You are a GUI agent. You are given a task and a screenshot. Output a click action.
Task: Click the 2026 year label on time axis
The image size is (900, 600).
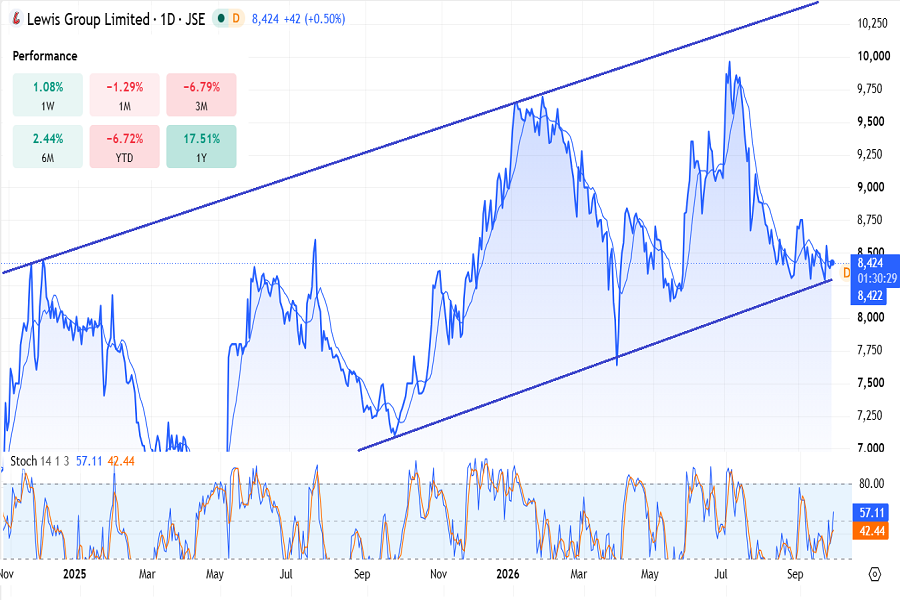[x=508, y=574]
